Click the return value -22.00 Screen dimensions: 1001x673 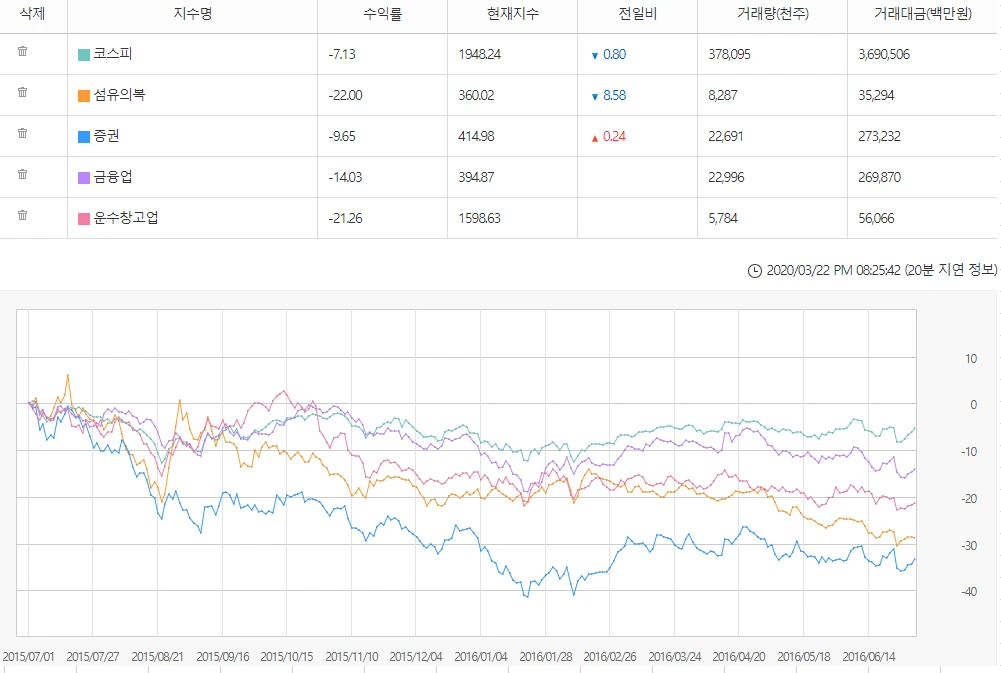pos(345,95)
